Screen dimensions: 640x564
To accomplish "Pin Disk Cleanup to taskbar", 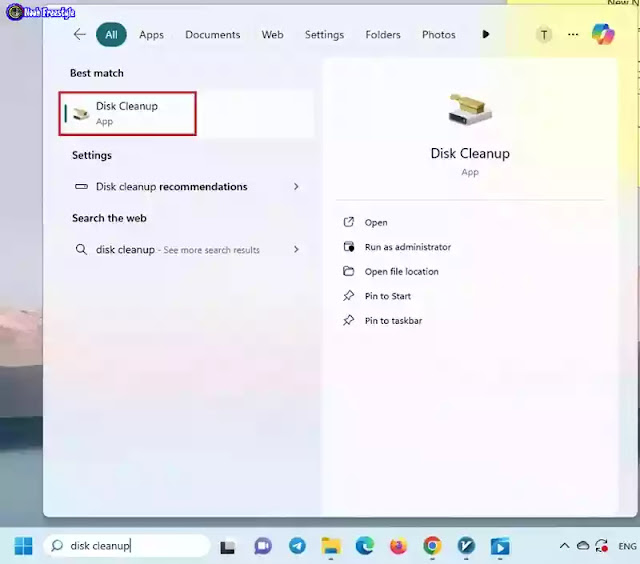I will [x=393, y=320].
